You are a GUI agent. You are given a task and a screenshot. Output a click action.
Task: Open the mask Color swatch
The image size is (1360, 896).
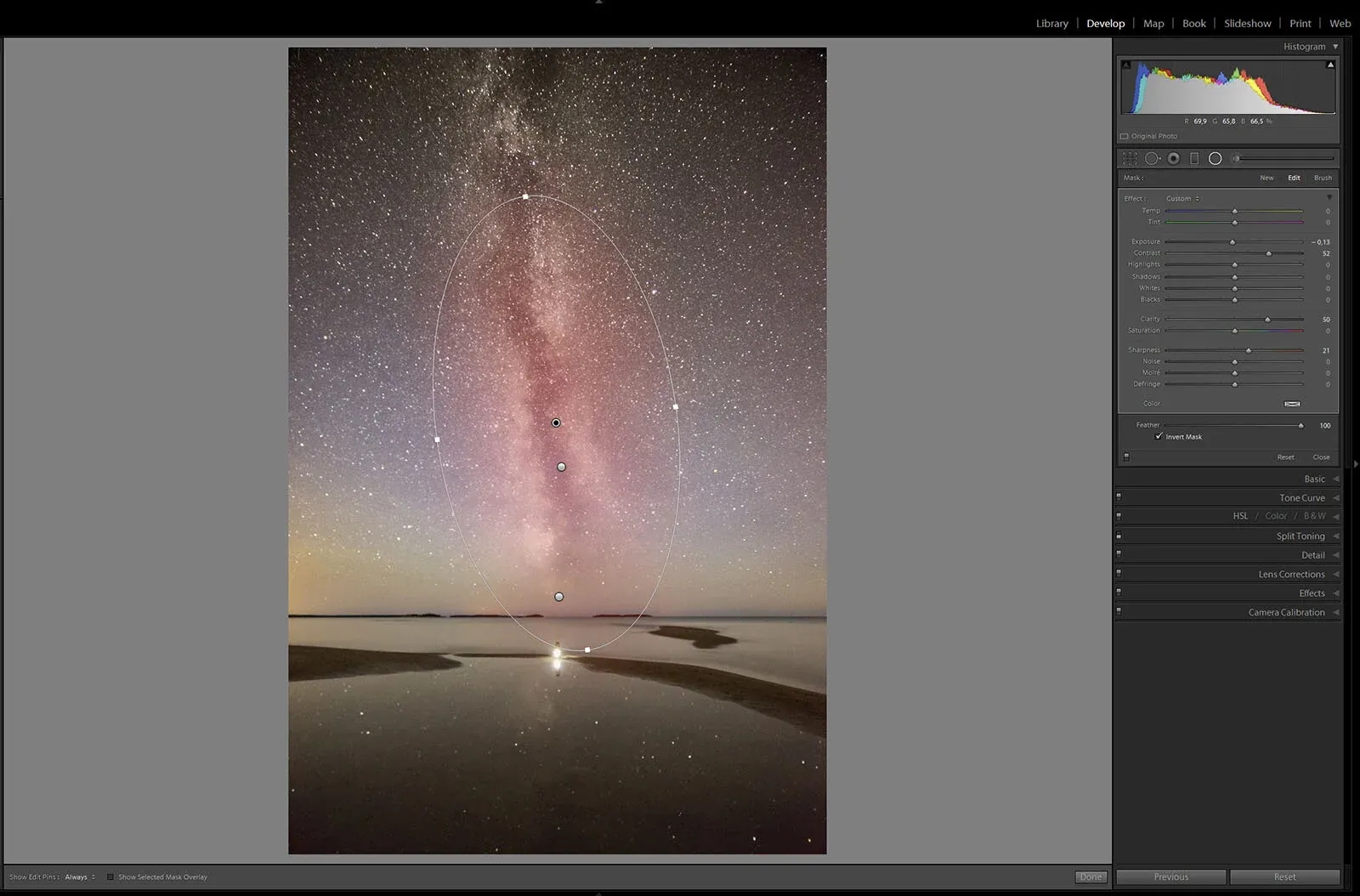click(1292, 404)
